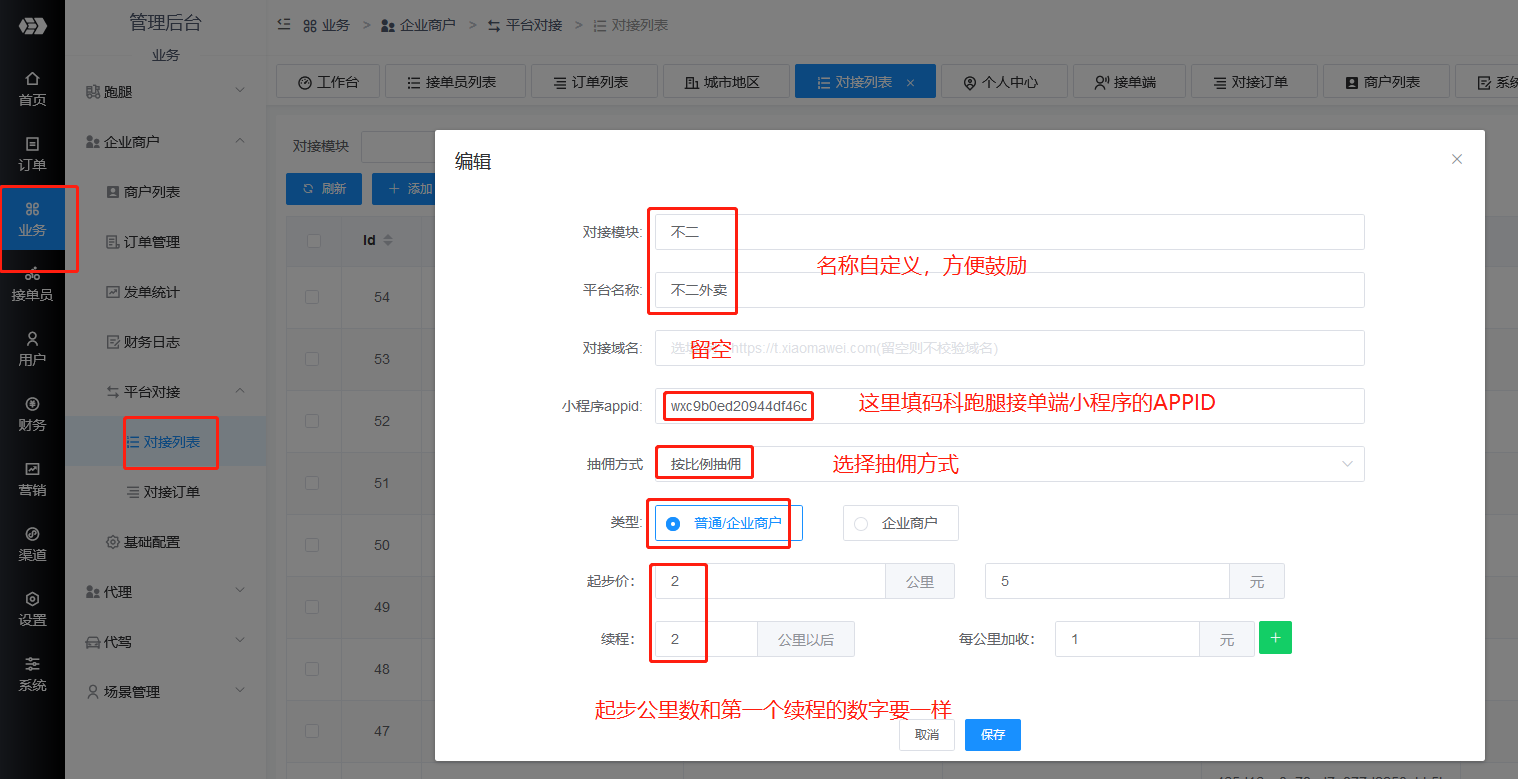Image resolution: width=1518 pixels, height=779 pixels.
Task: Switch to the 接单员列表 tab
Action: (x=455, y=82)
